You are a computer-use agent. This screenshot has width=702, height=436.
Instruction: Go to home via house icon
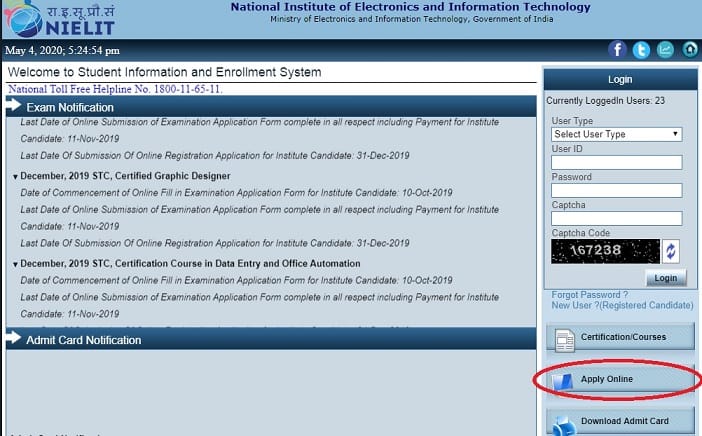[x=689, y=50]
